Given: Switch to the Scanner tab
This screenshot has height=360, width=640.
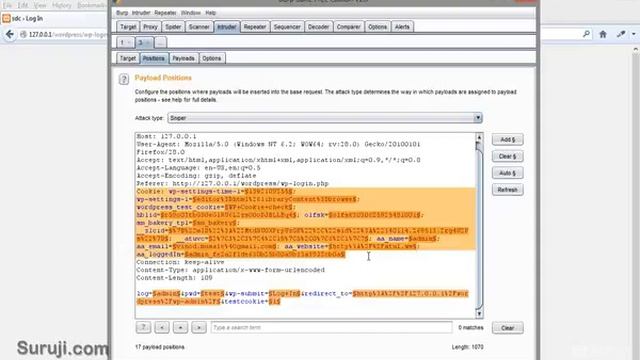Looking at the screenshot, I should pyautogui.click(x=199, y=27).
